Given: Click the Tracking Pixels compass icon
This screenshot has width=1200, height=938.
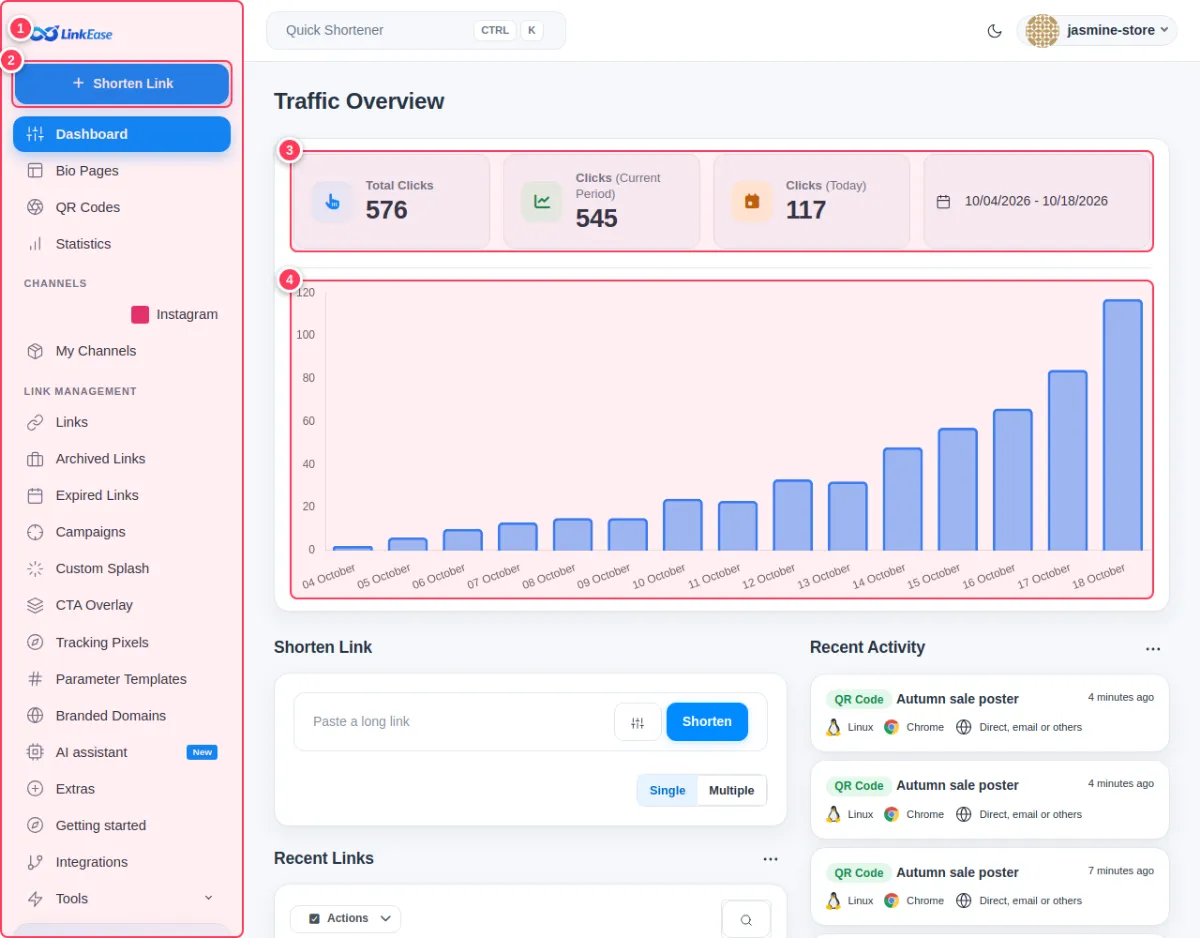Looking at the screenshot, I should pos(35,642).
